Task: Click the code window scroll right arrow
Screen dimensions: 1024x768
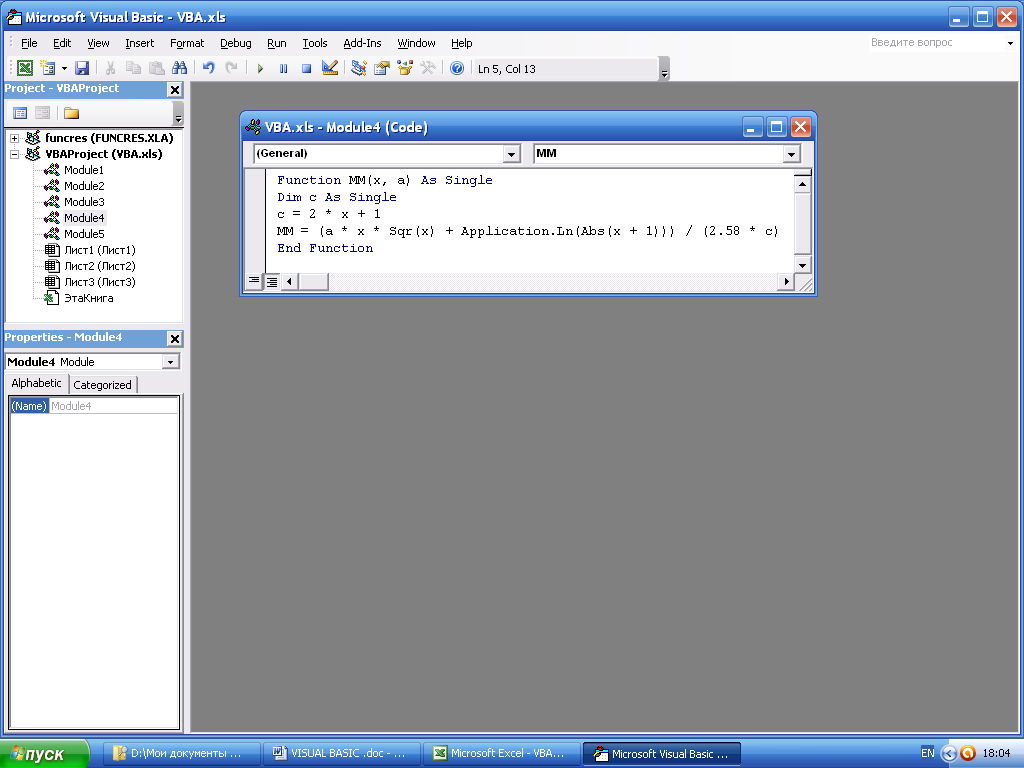Action: pos(786,281)
